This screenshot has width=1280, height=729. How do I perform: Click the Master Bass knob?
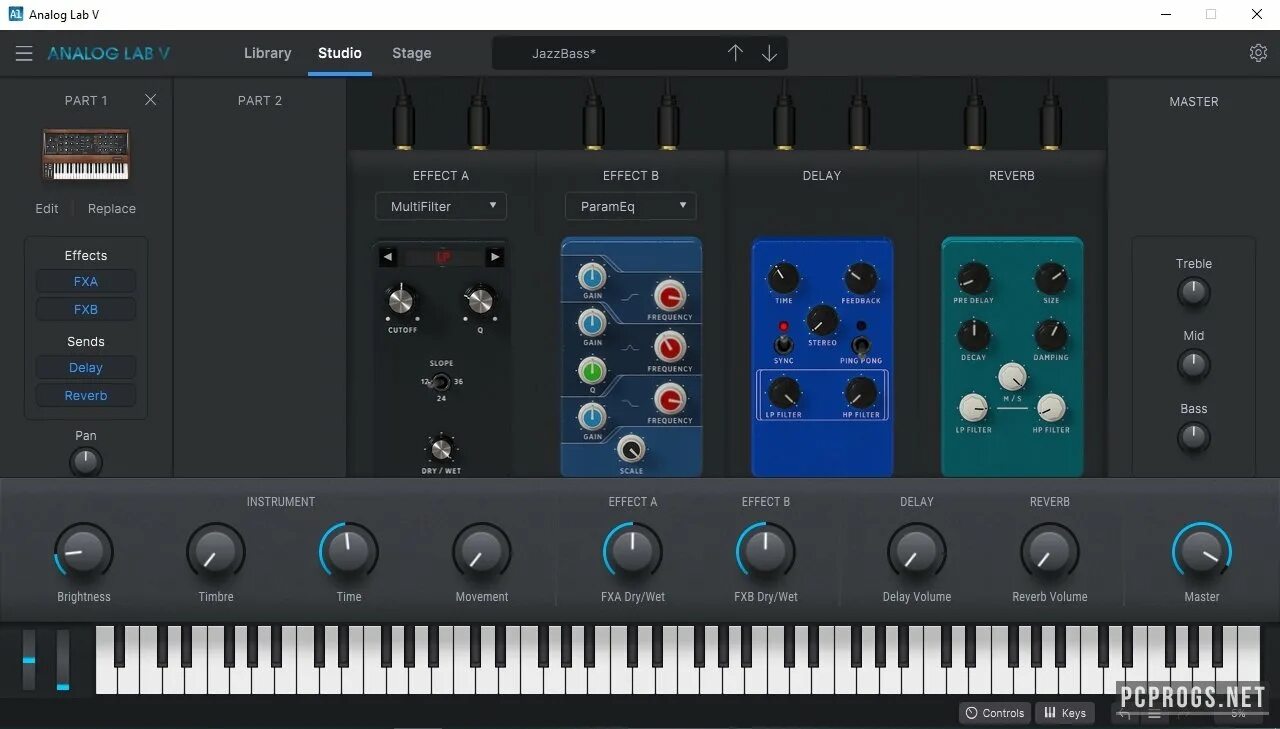[x=1193, y=437]
